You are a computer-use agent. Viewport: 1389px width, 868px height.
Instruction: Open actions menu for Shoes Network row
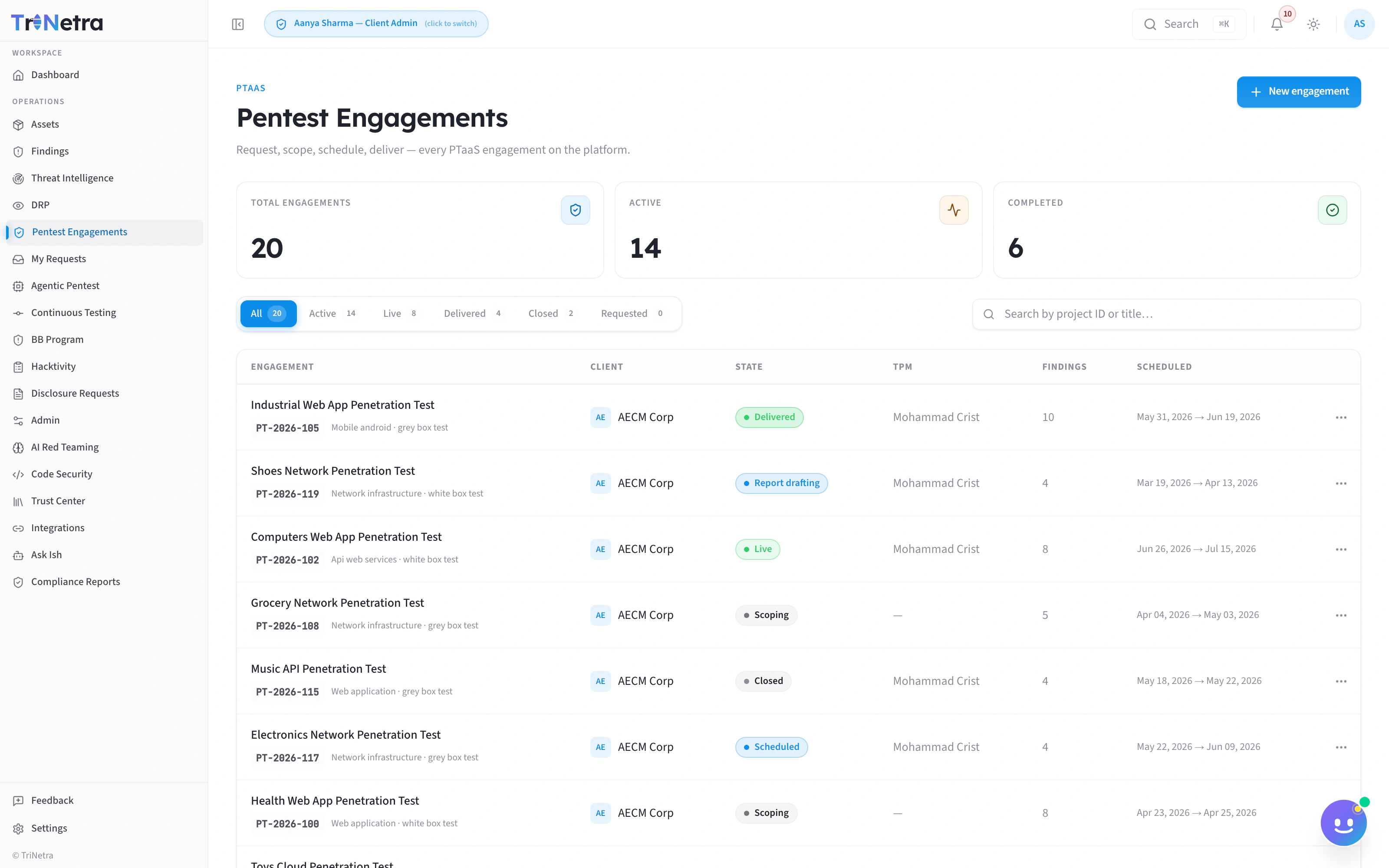(x=1341, y=483)
